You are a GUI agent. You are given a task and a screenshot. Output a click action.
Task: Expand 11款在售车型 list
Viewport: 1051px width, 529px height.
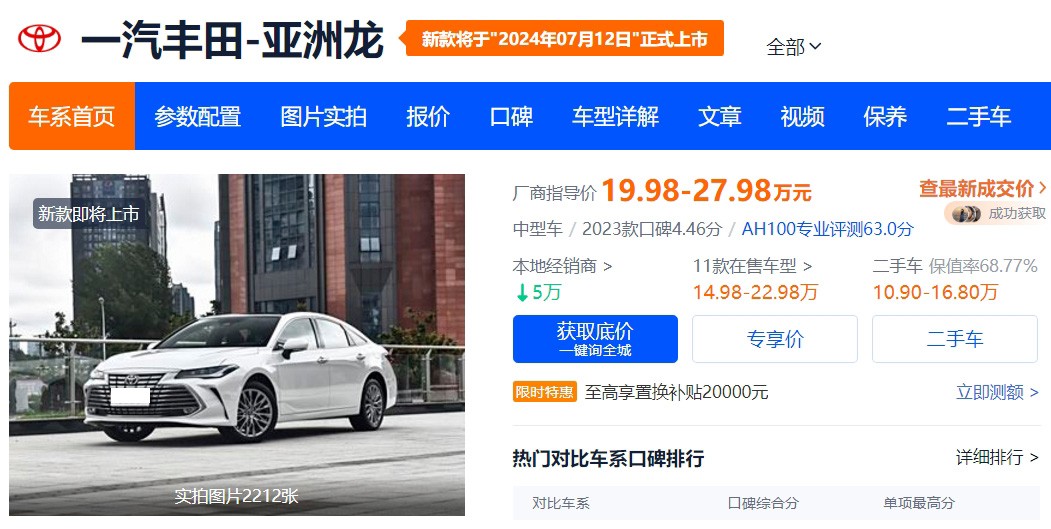point(752,266)
